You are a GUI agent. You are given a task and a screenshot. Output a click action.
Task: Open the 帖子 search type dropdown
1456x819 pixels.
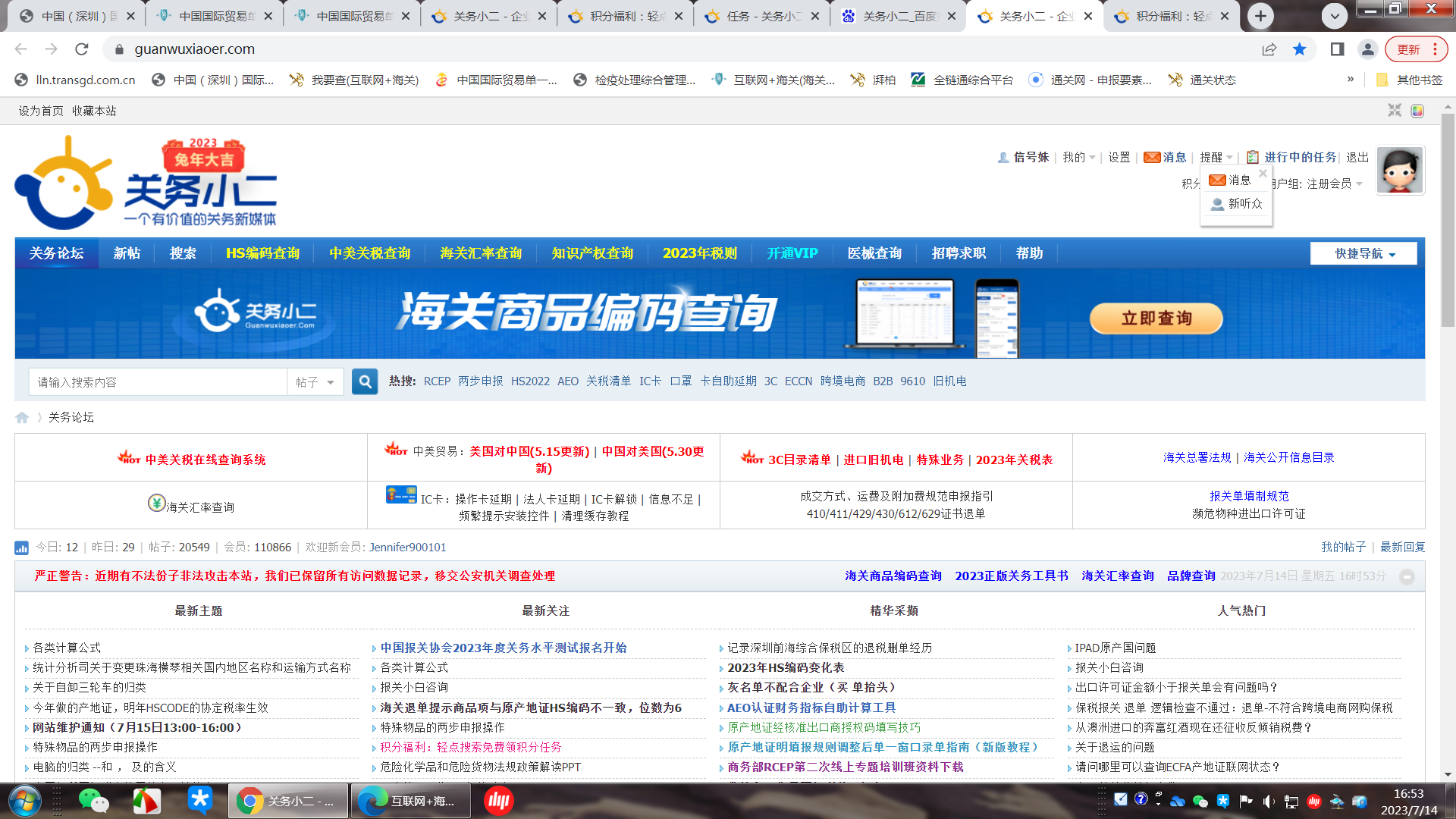point(315,382)
